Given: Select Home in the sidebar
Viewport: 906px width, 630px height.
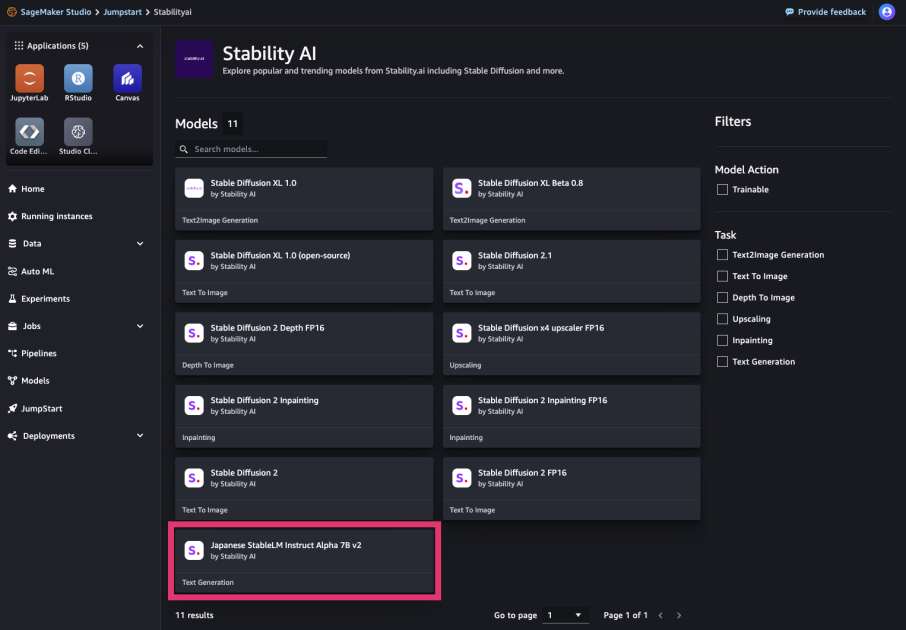Looking at the screenshot, I should click(33, 189).
